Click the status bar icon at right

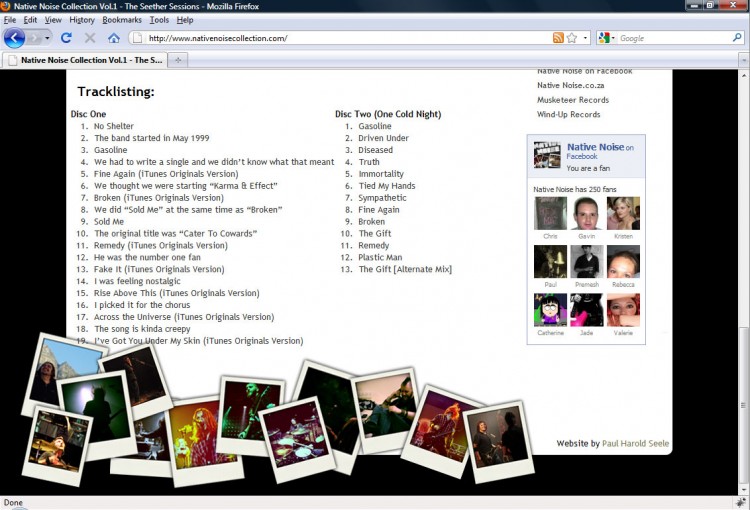pos(742,502)
